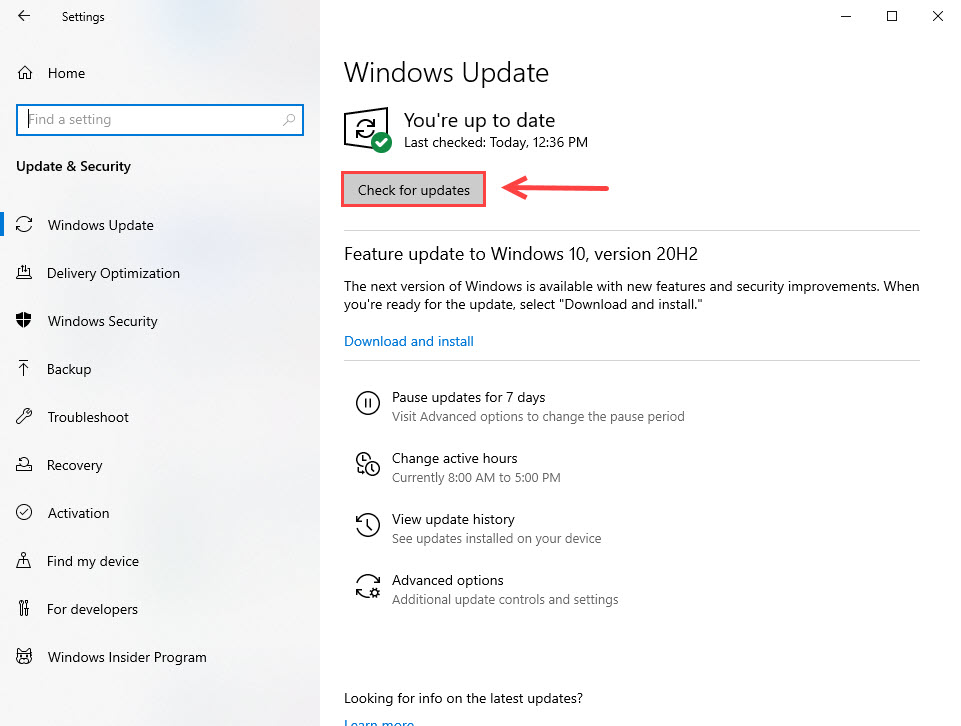This screenshot has height=726, width=961.
Task: Open Change active hours option
Action: coord(454,458)
